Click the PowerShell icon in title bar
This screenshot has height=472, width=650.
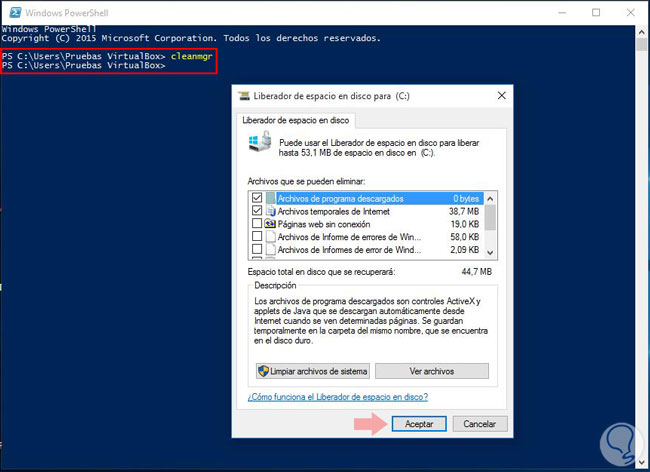point(15,12)
